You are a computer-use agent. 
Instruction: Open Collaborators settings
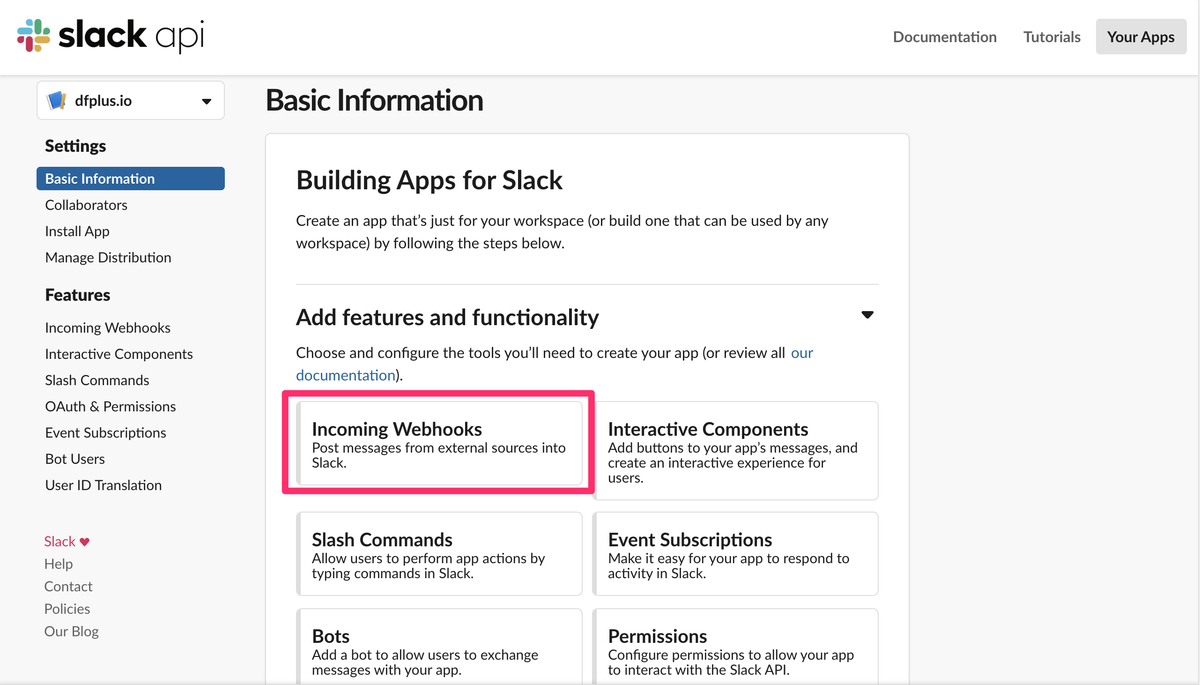[x=86, y=205]
